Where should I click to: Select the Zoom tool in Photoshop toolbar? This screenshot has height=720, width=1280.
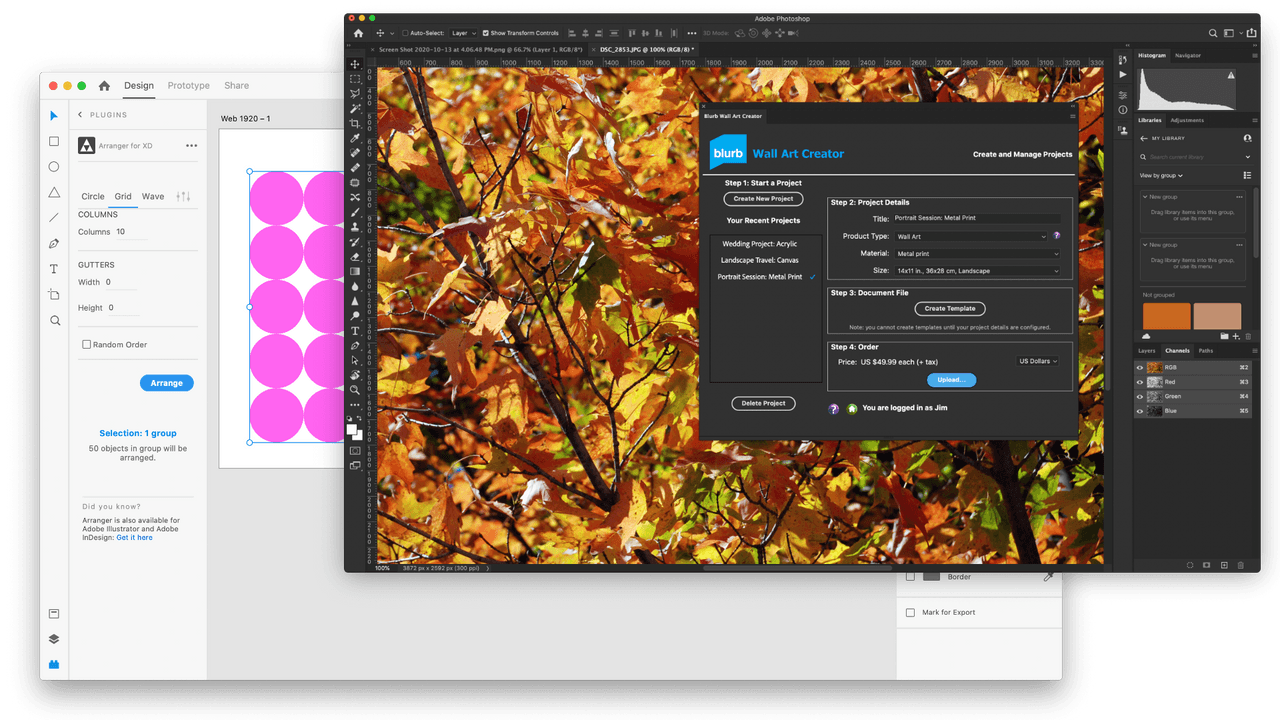click(355, 390)
